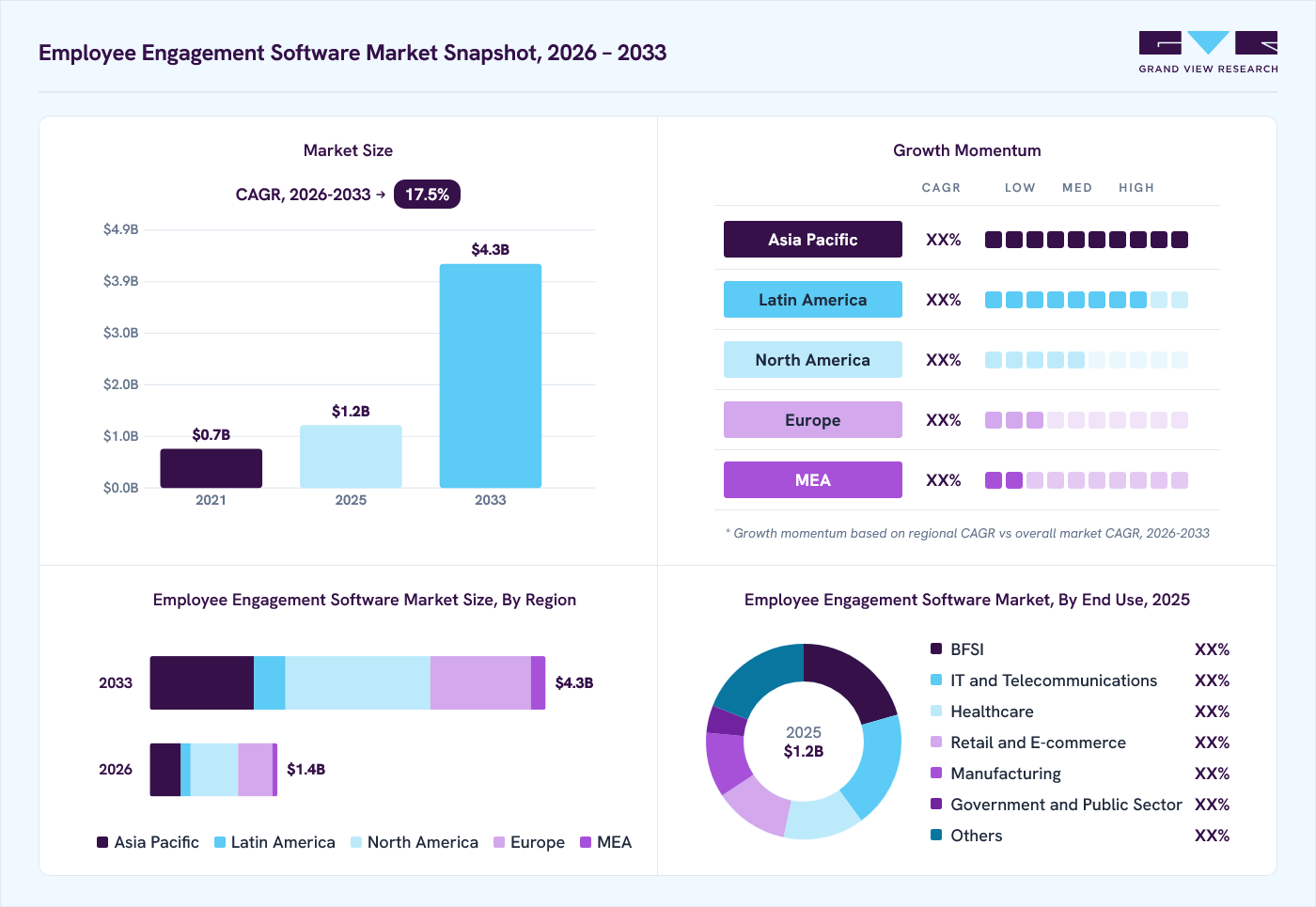Screen dimensions: 1316x907
Task: Click the donut chart center 2025 $1.2B label
Action: click(x=804, y=742)
